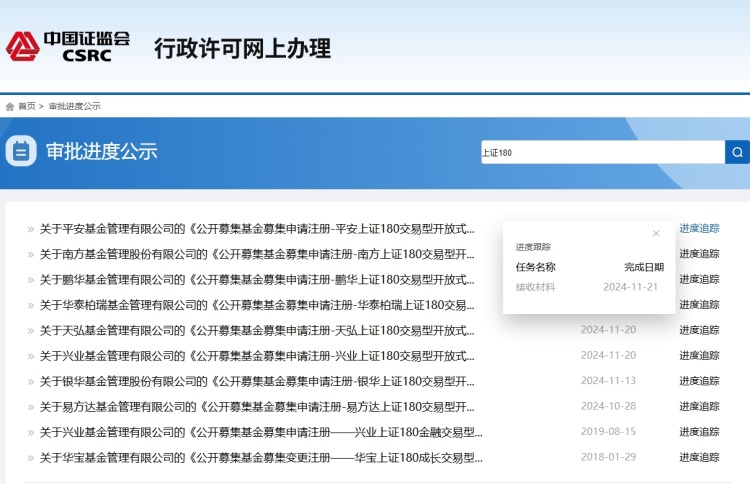This screenshot has height=484, width=750.
Task: Click the double-arrow bullet before 易方达 entry
Action: pyautogui.click(x=31, y=407)
